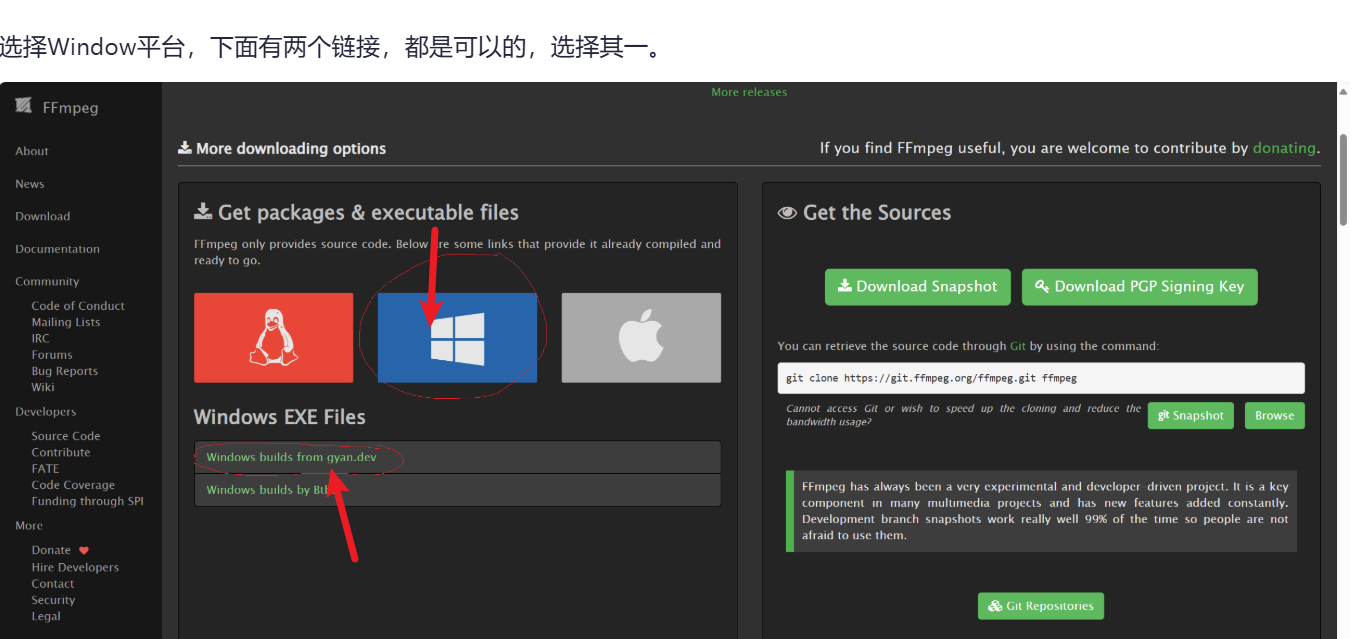
Task: Click the More downloading options heading
Action: tap(282, 148)
